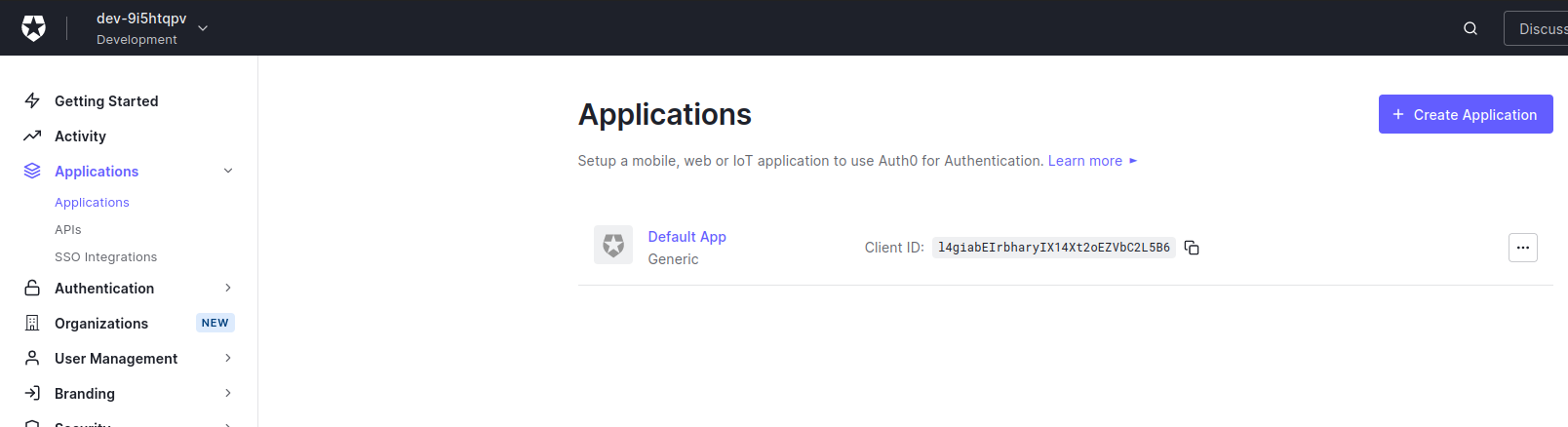The height and width of the screenshot is (427, 1568).
Task: Click the User Management person icon
Action: click(x=32, y=358)
